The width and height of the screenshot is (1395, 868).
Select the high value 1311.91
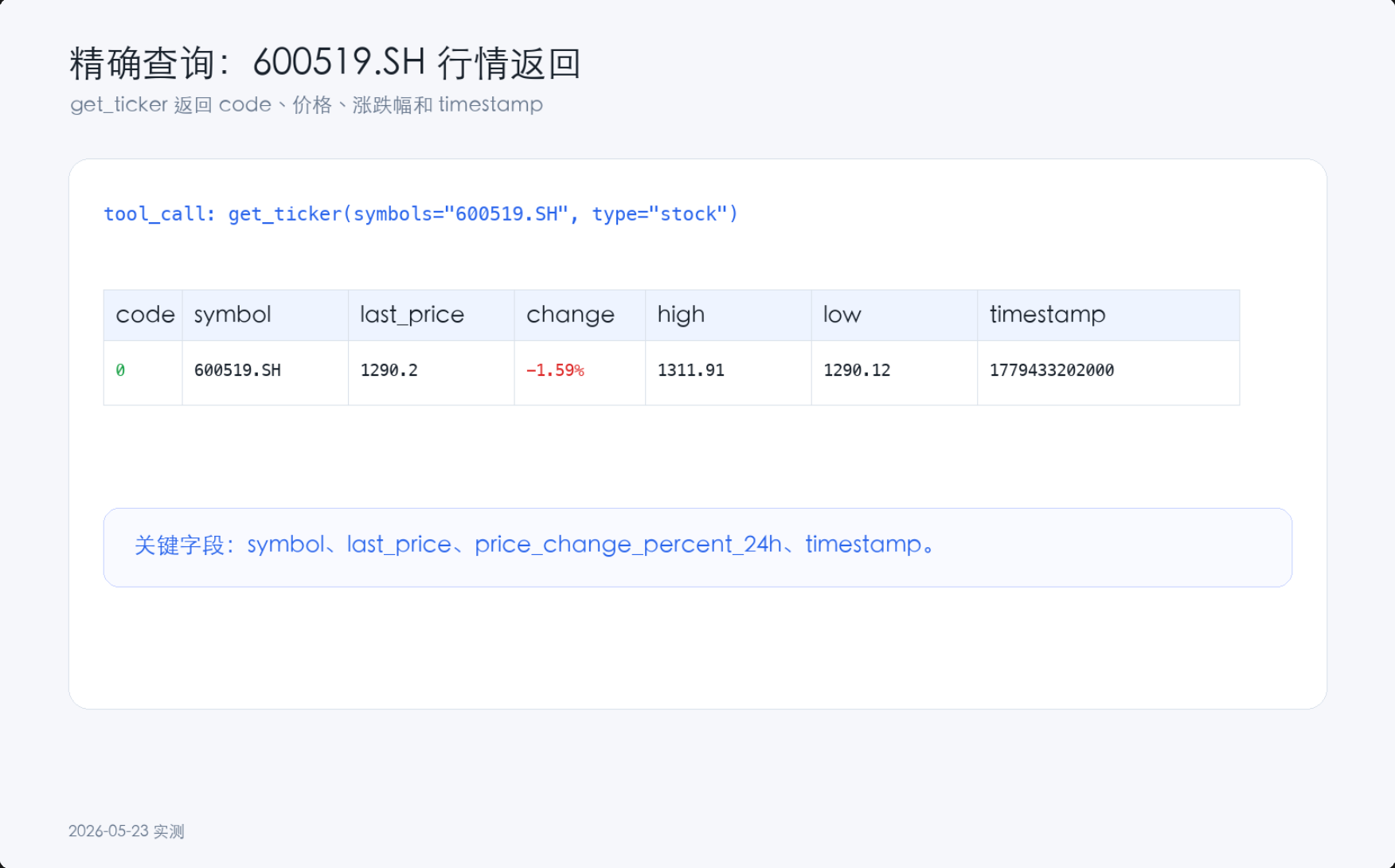tap(690, 370)
